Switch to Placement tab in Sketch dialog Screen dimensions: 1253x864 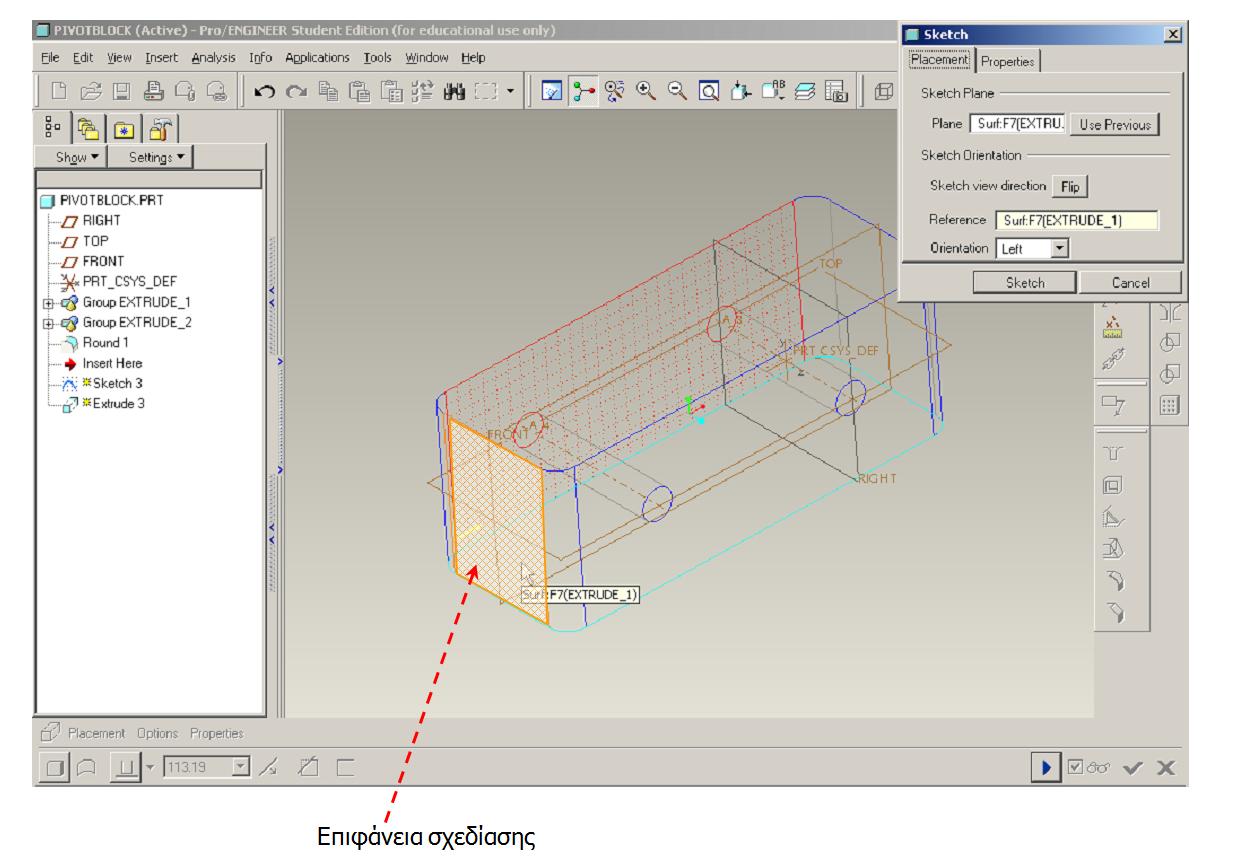[940, 60]
